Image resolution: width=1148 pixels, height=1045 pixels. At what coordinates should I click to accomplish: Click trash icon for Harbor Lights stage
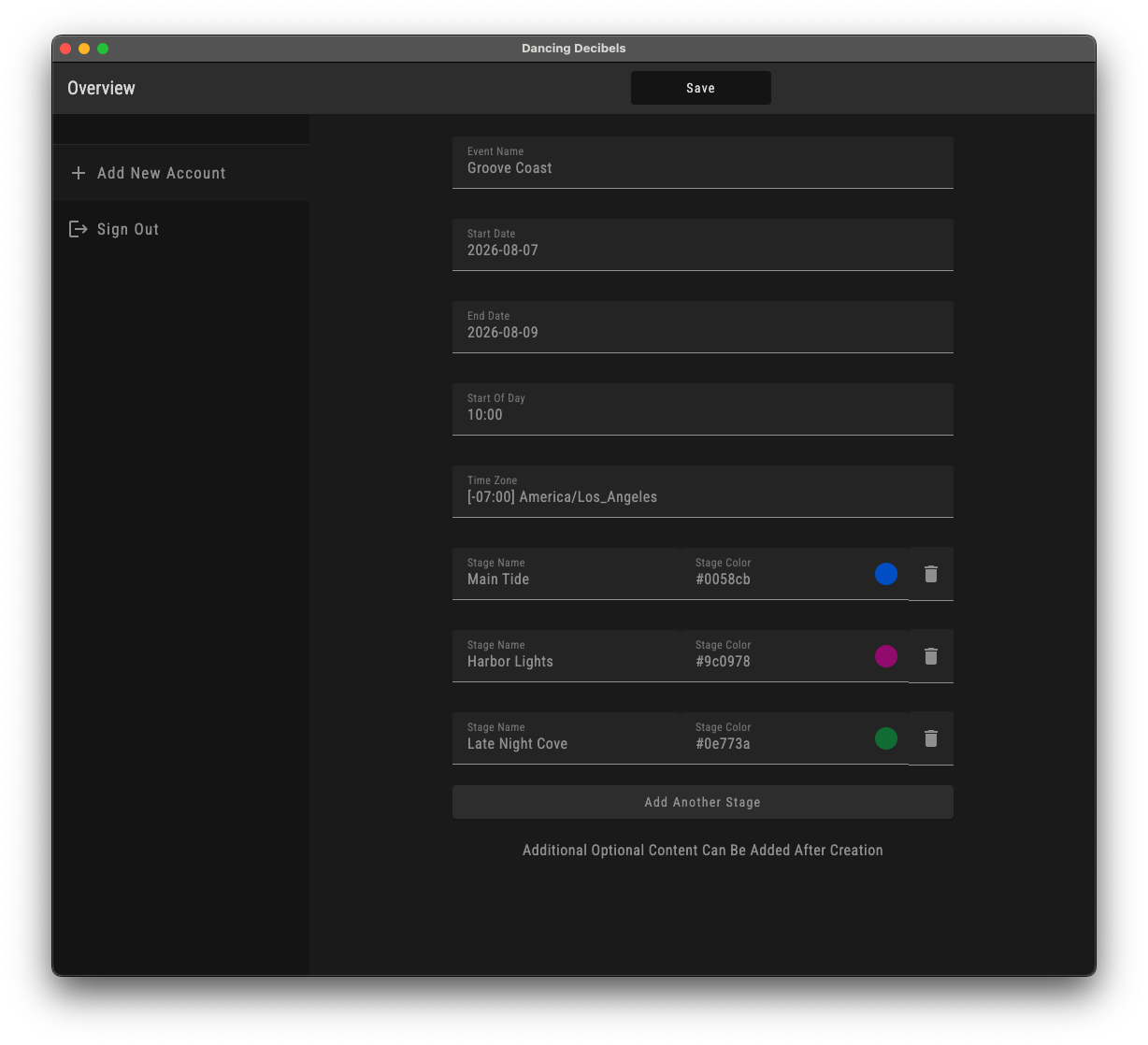[x=930, y=656]
